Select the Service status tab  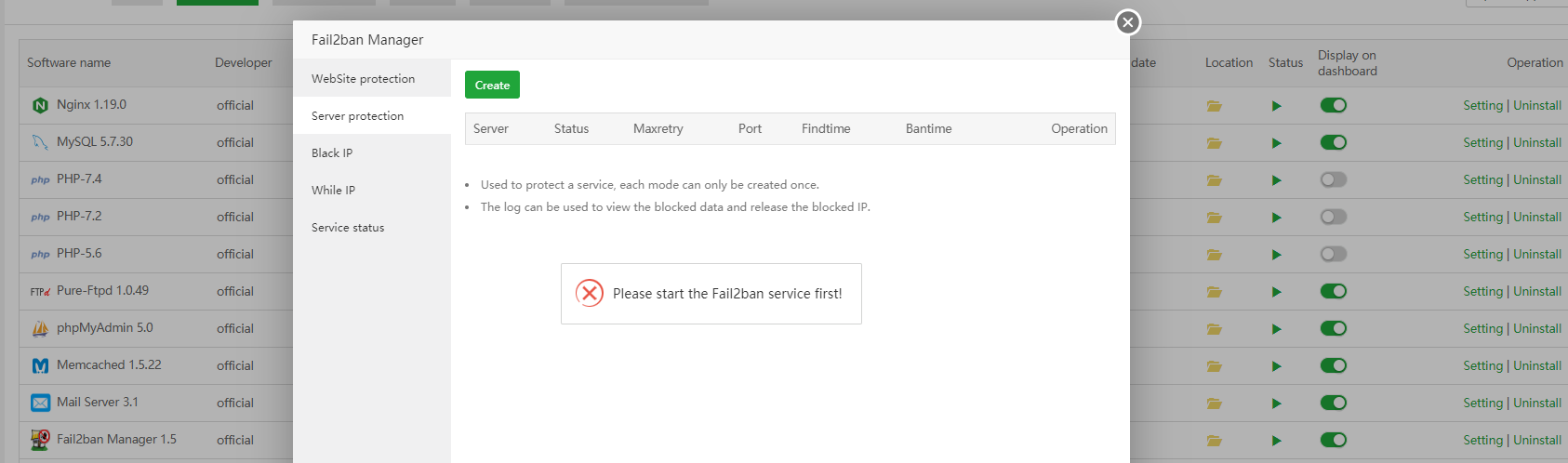[348, 228]
